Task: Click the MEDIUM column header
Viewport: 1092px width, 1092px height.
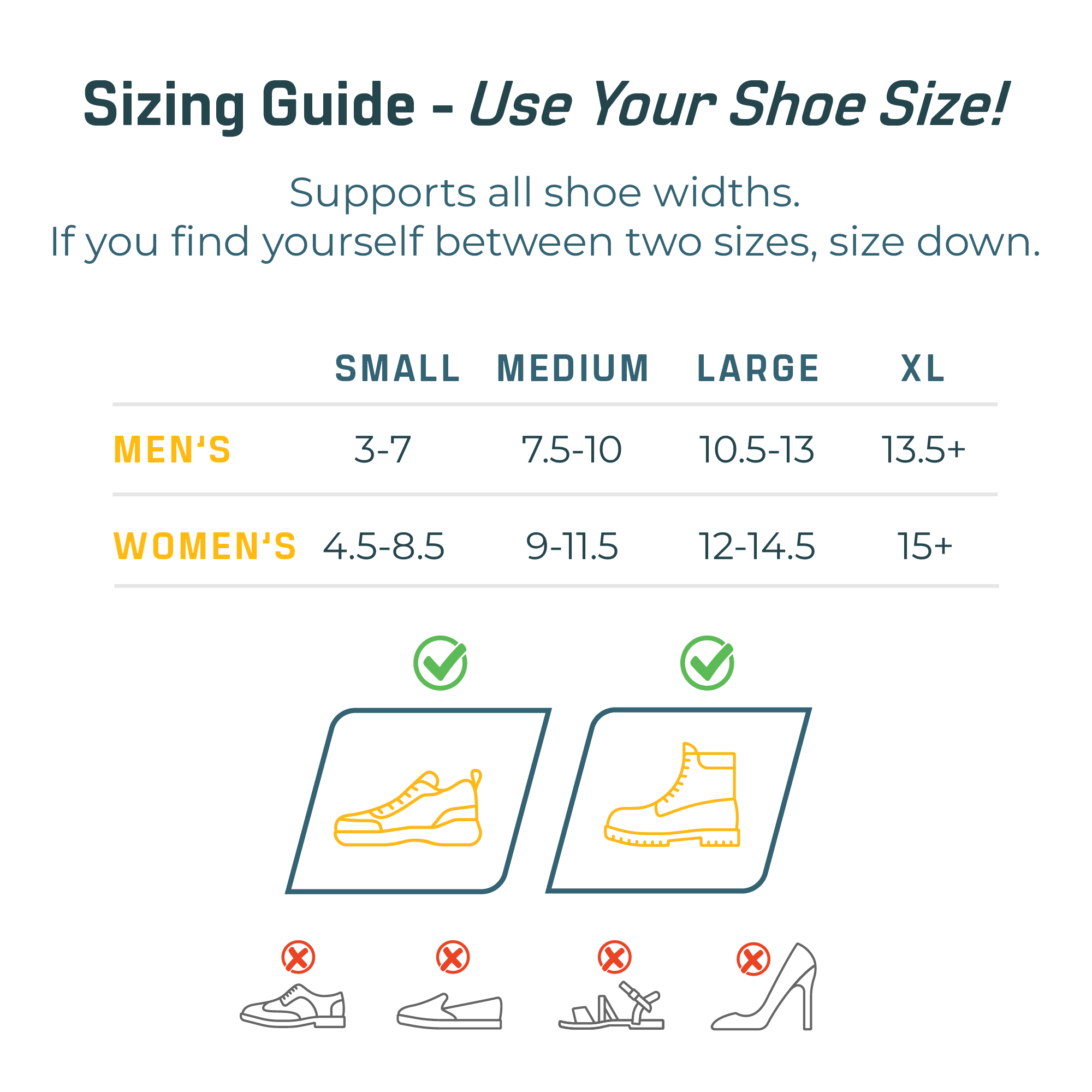Action: click(573, 369)
